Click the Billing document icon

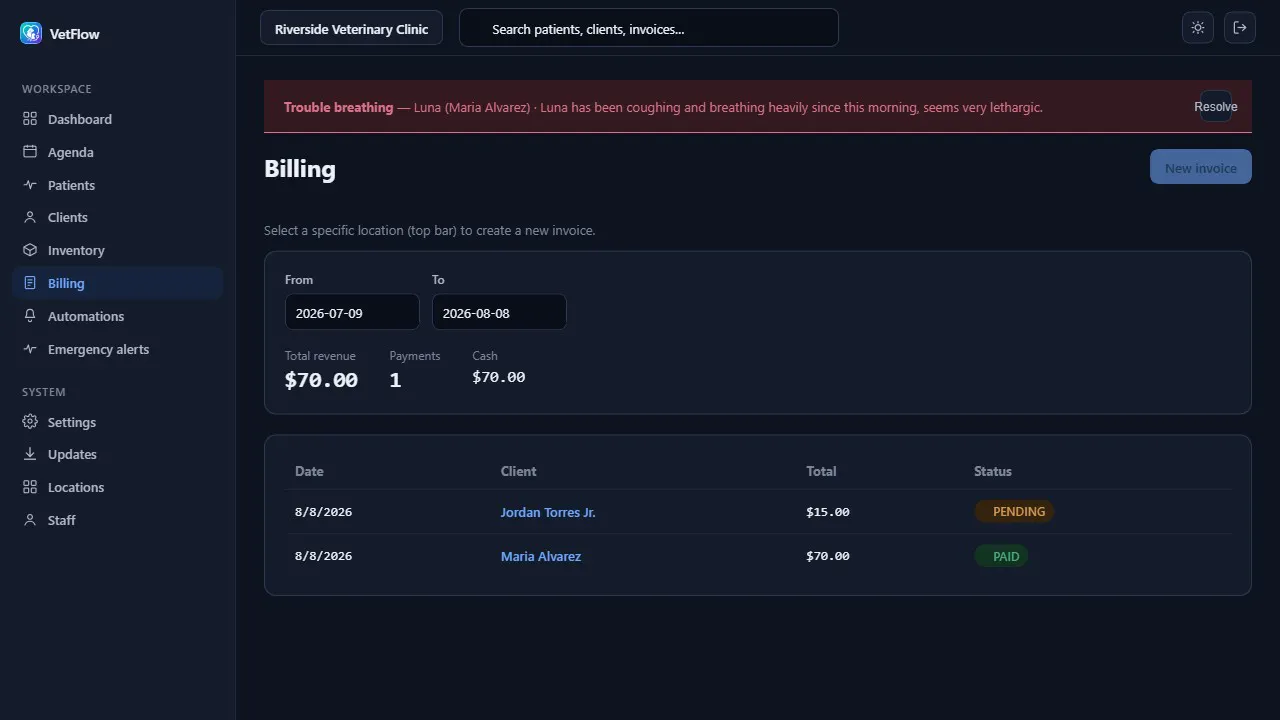coord(30,283)
